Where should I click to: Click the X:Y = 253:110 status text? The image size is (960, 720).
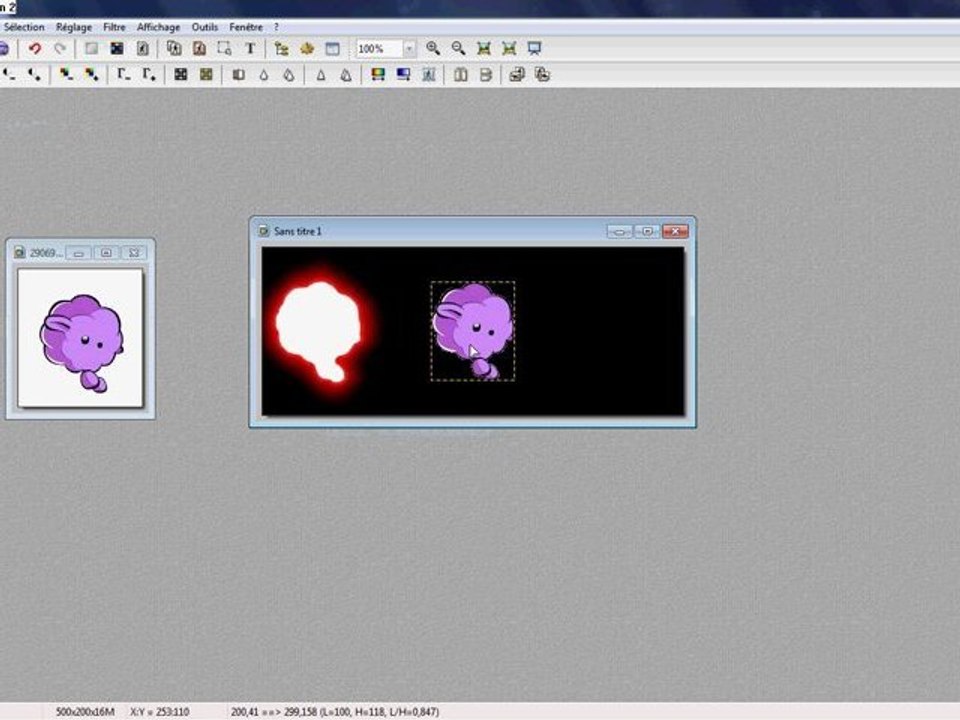tap(160, 711)
